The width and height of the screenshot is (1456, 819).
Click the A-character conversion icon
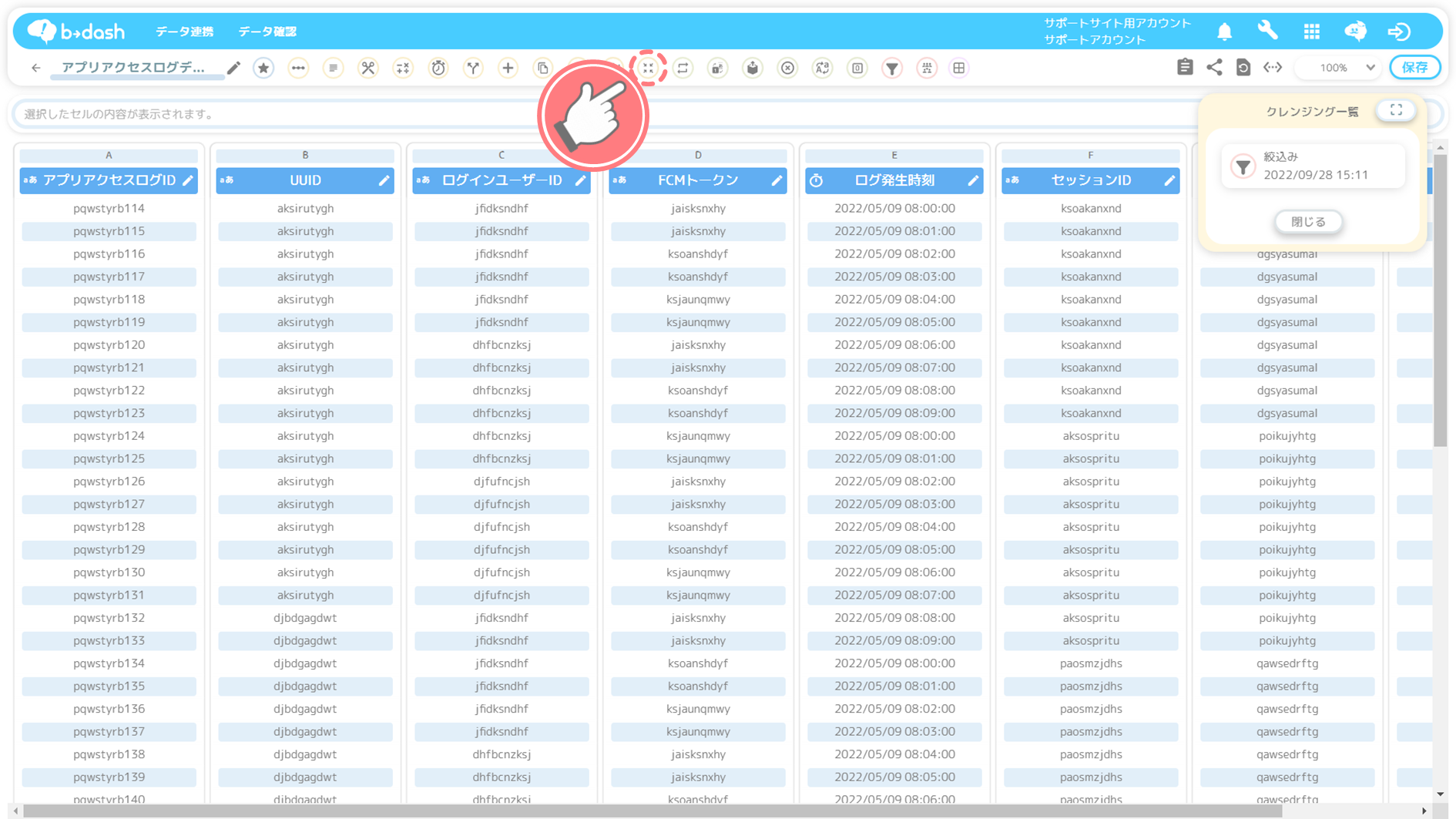823,68
